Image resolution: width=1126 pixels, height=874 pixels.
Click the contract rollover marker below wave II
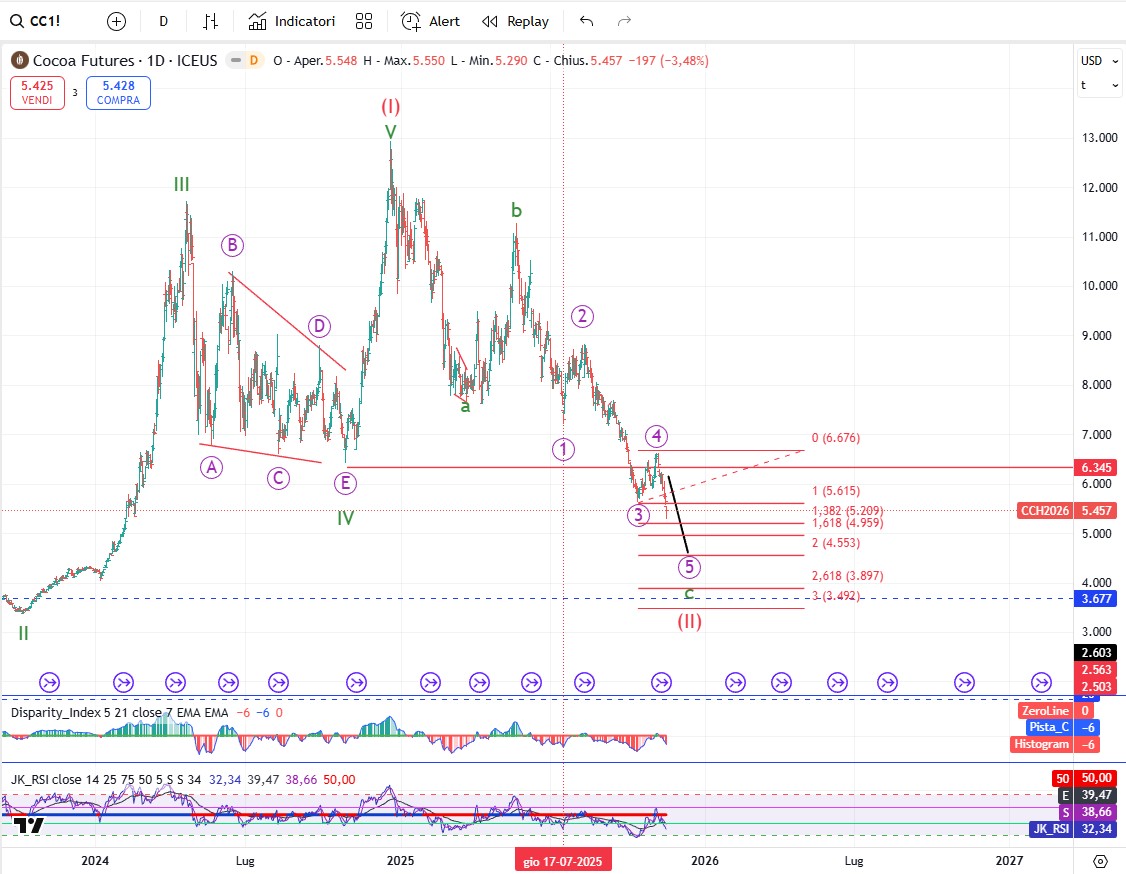click(22, 682)
